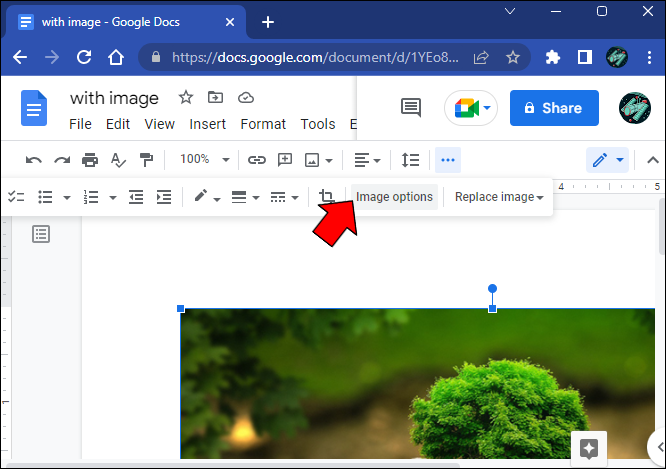Viewport: 666px width, 469px height.
Task: Open the View menu
Action: coord(159,124)
